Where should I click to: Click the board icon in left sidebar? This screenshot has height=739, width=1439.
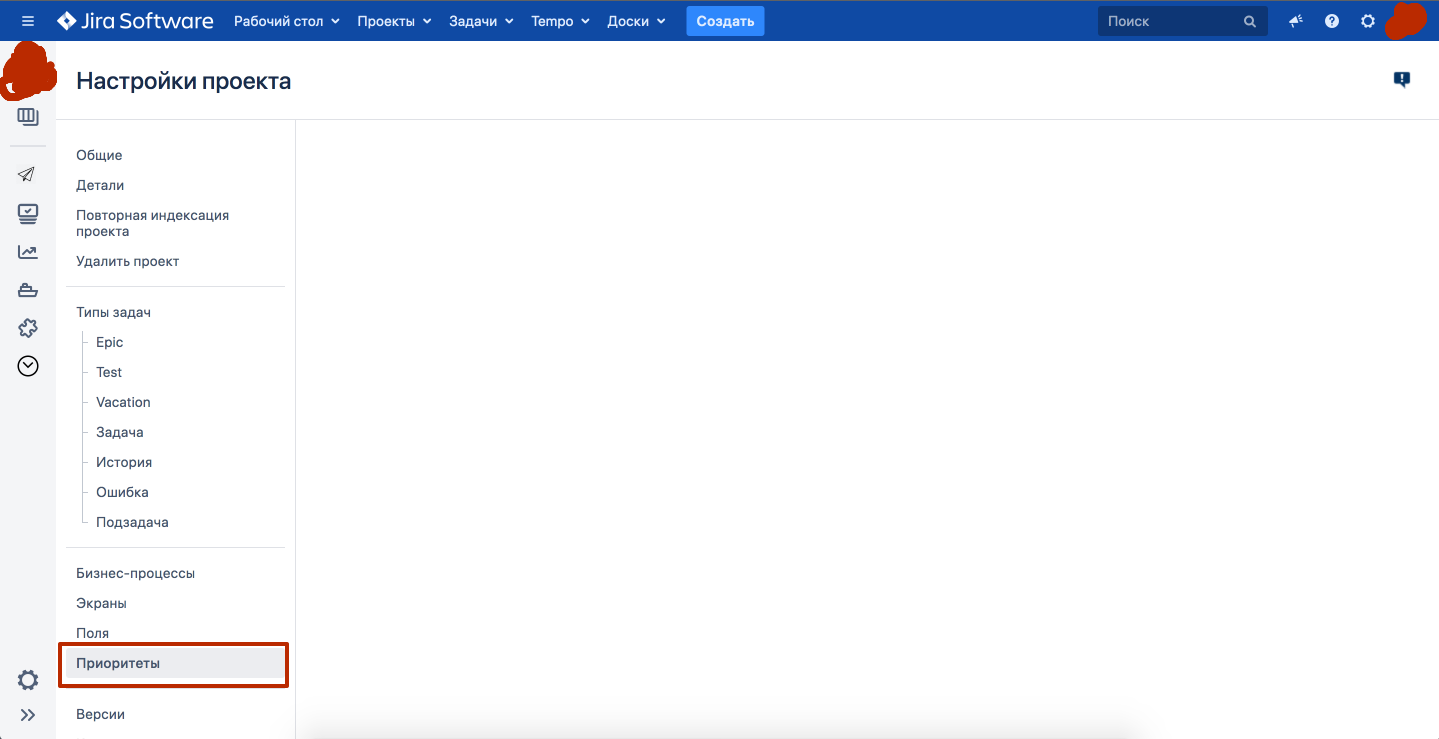pos(28,117)
